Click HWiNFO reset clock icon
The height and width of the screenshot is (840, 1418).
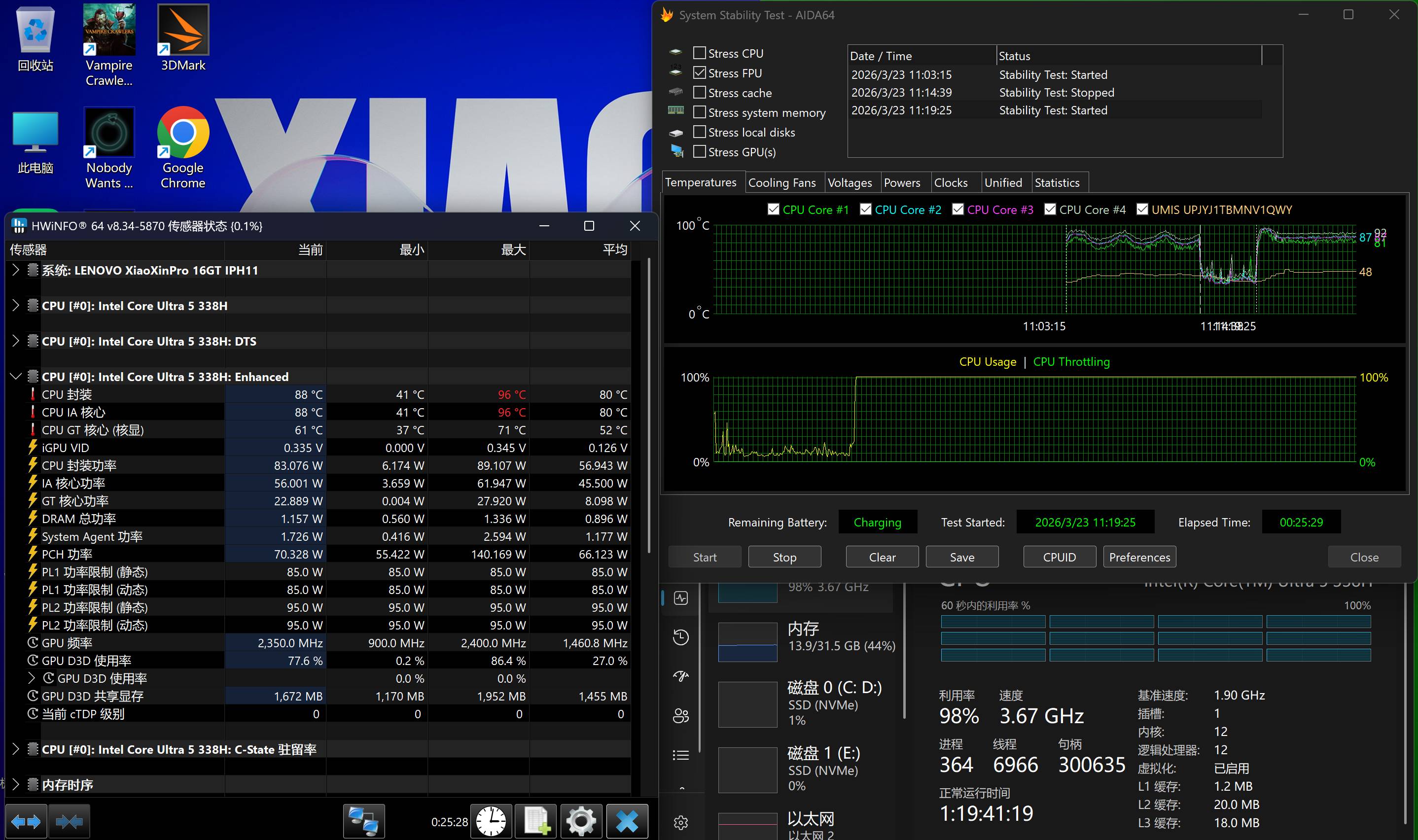(x=491, y=821)
